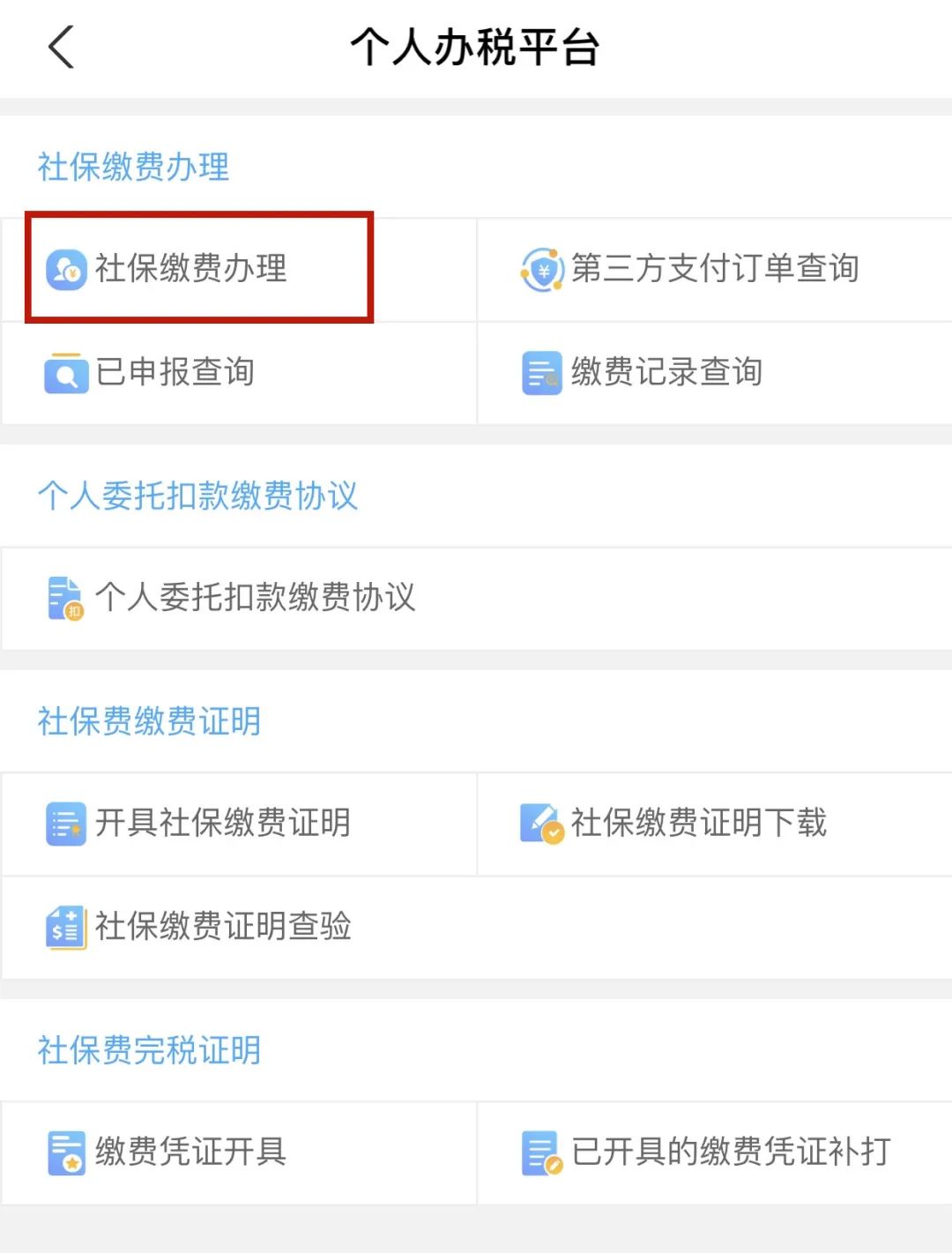Tap the 社保缴费证明查验 calculator icon

(x=66, y=927)
